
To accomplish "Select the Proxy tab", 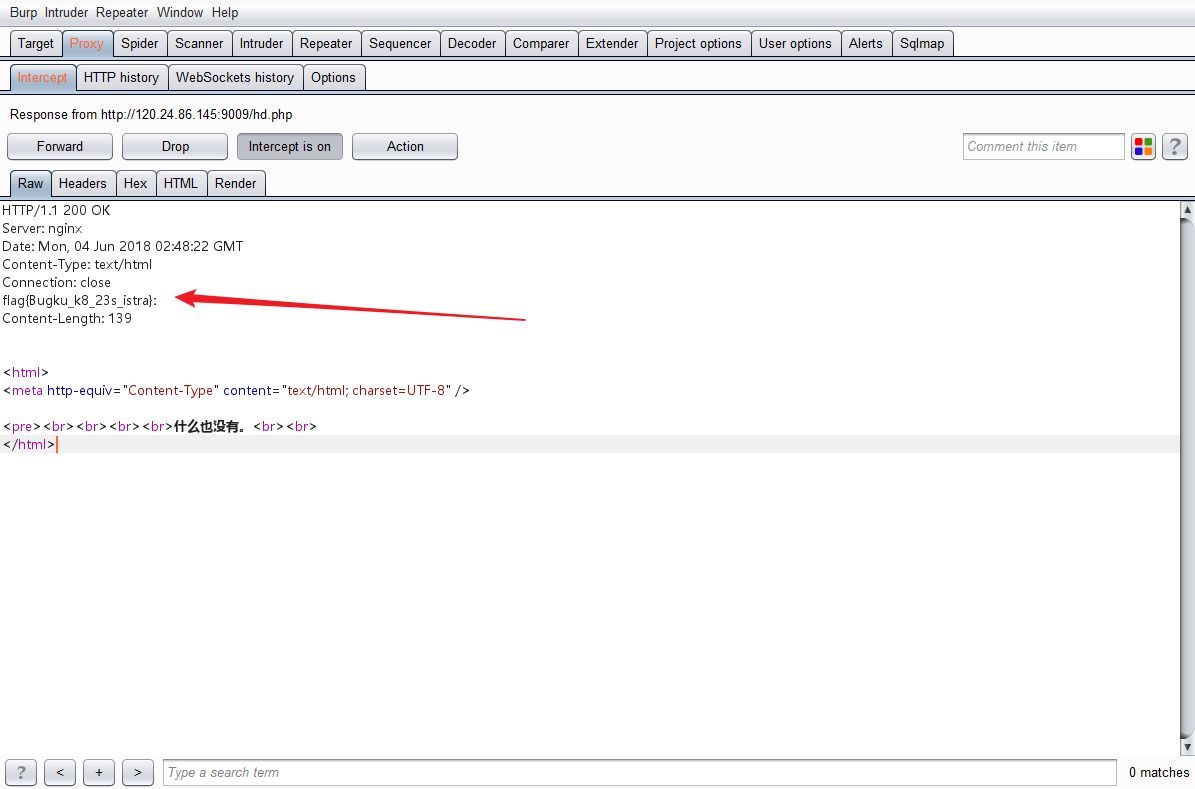I will point(87,43).
